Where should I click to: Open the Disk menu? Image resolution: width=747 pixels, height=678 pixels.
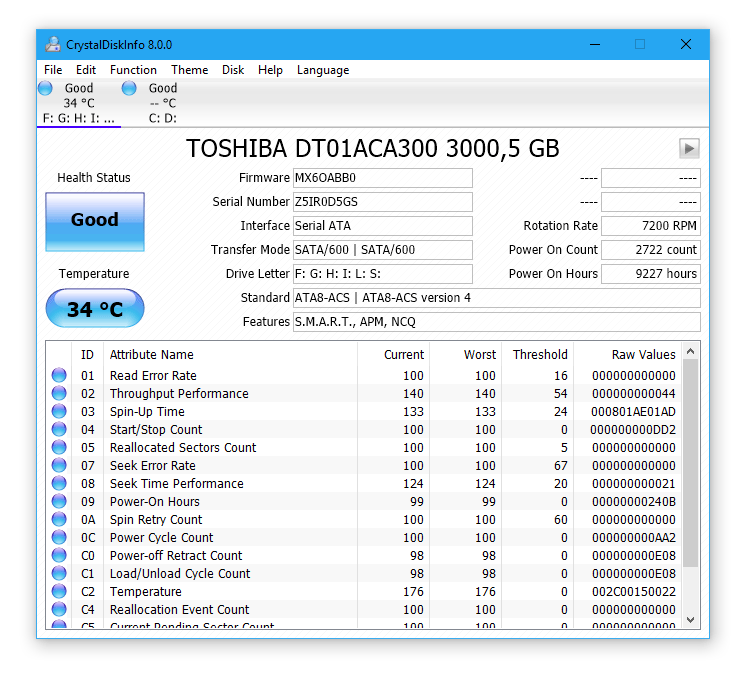233,70
